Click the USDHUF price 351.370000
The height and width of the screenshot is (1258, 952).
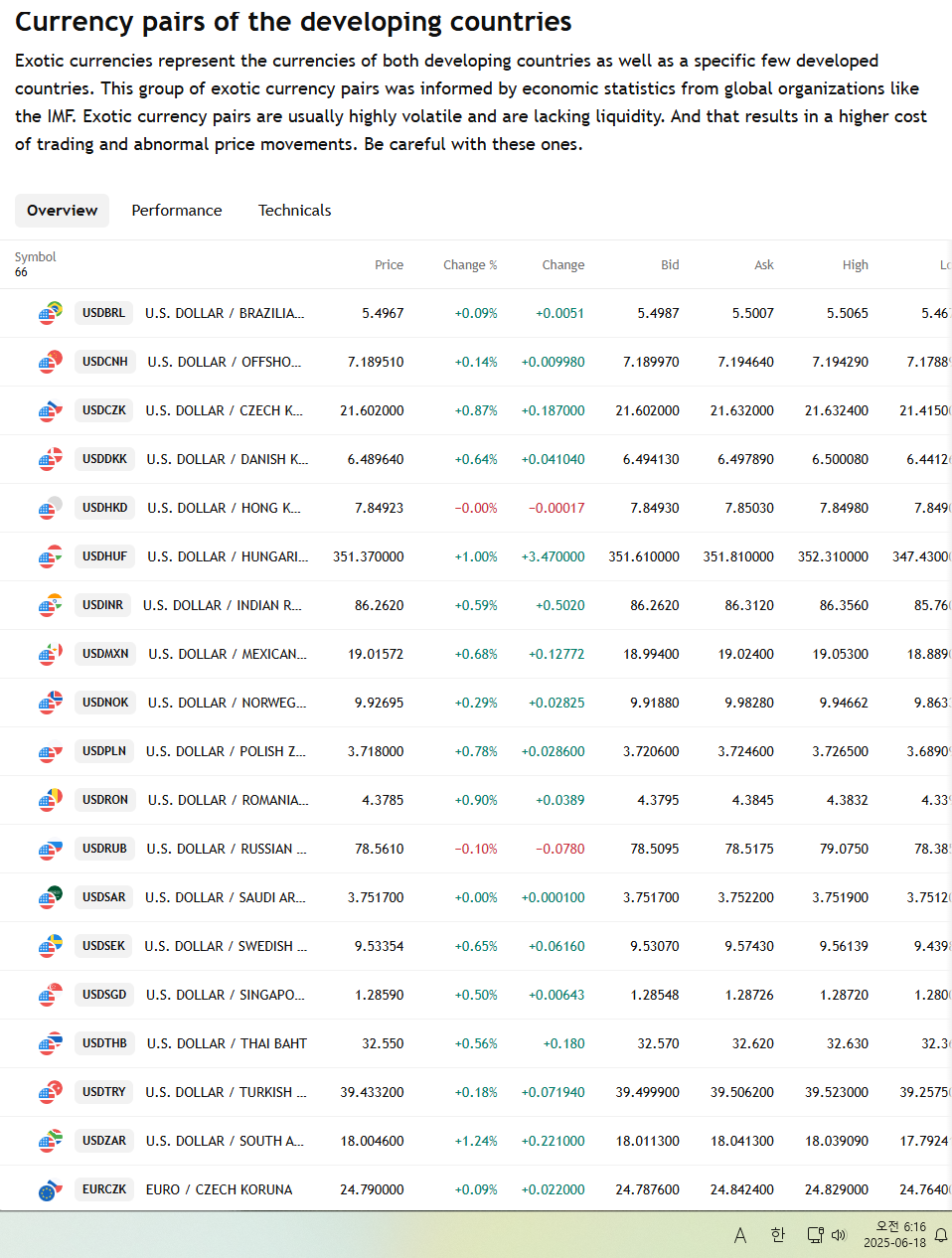click(x=369, y=556)
